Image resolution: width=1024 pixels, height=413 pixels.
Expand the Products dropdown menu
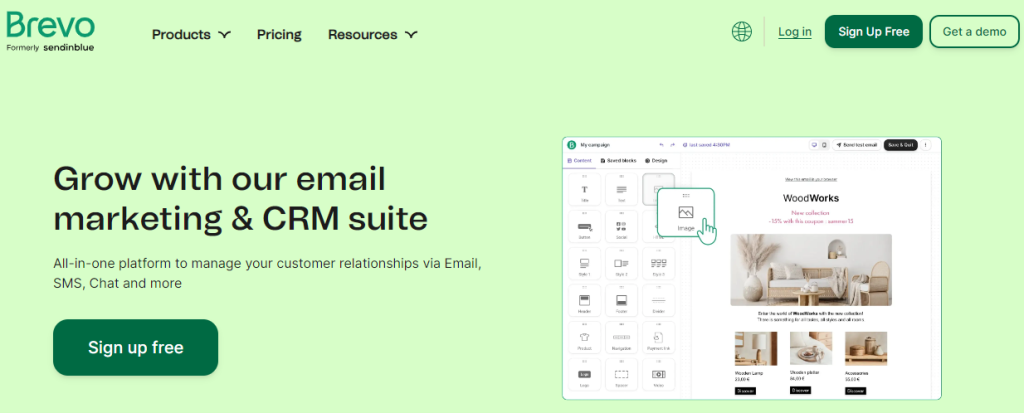pyautogui.click(x=191, y=35)
